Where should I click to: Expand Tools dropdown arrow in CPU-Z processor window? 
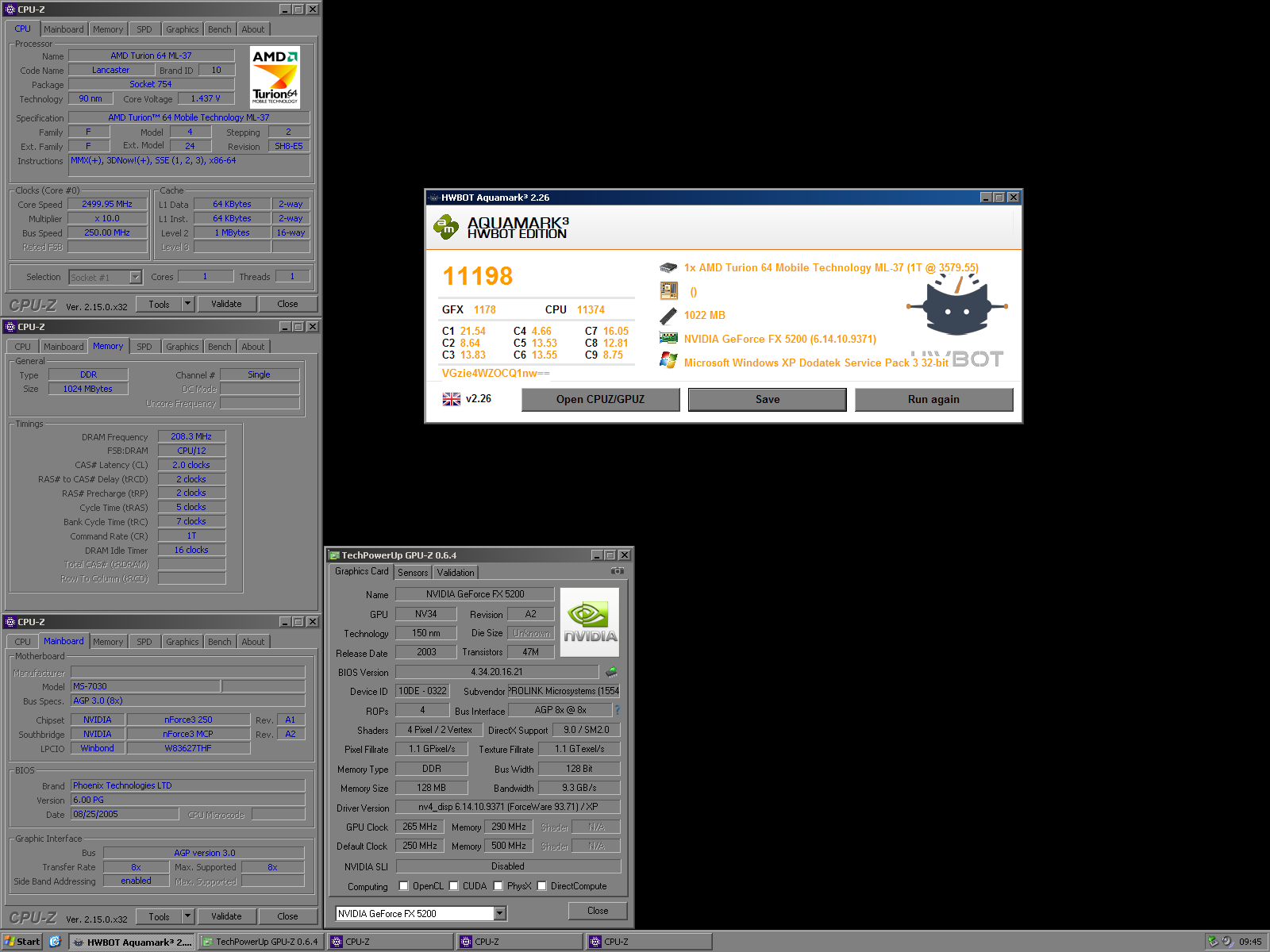point(188,304)
